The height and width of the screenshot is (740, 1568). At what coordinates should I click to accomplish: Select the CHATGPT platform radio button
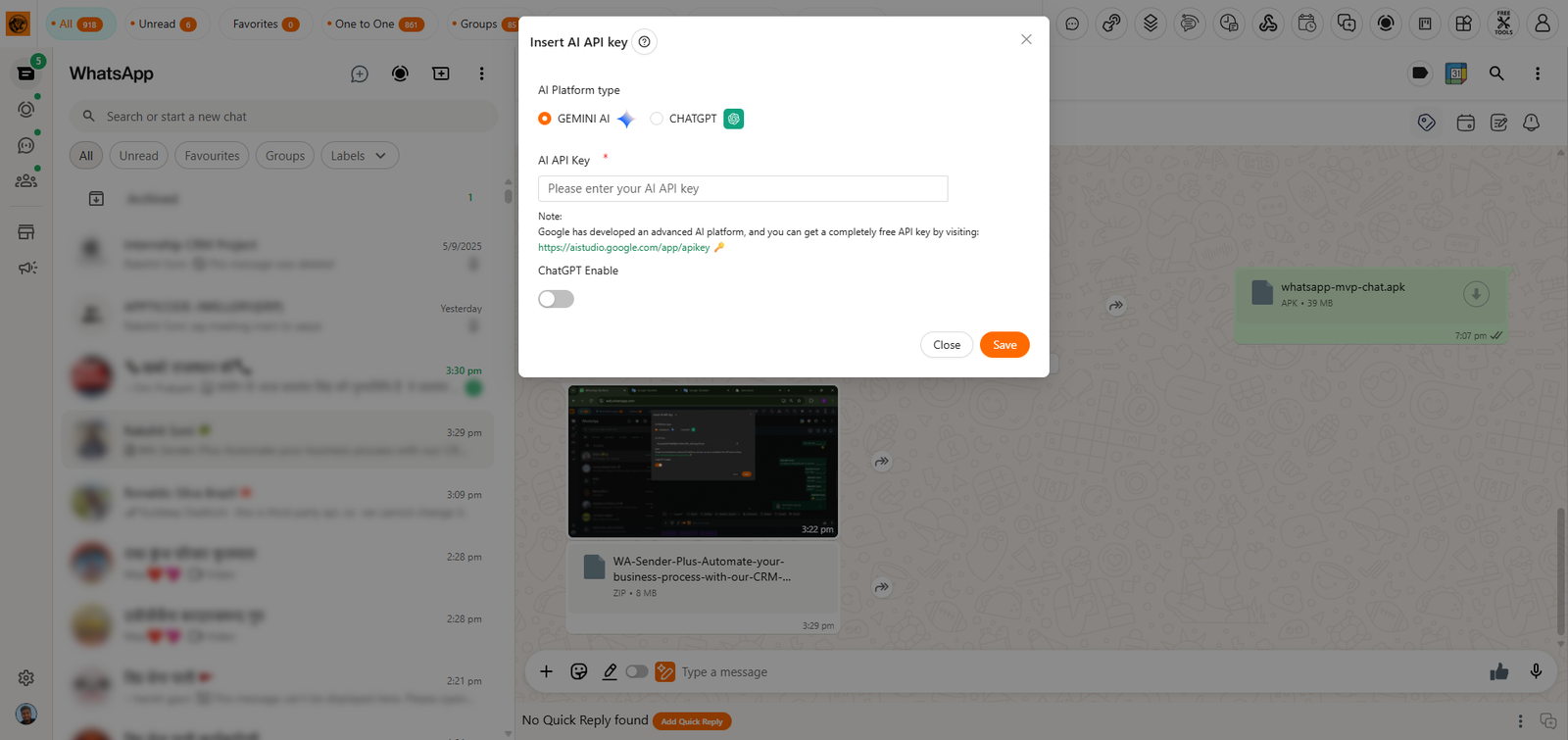657,119
